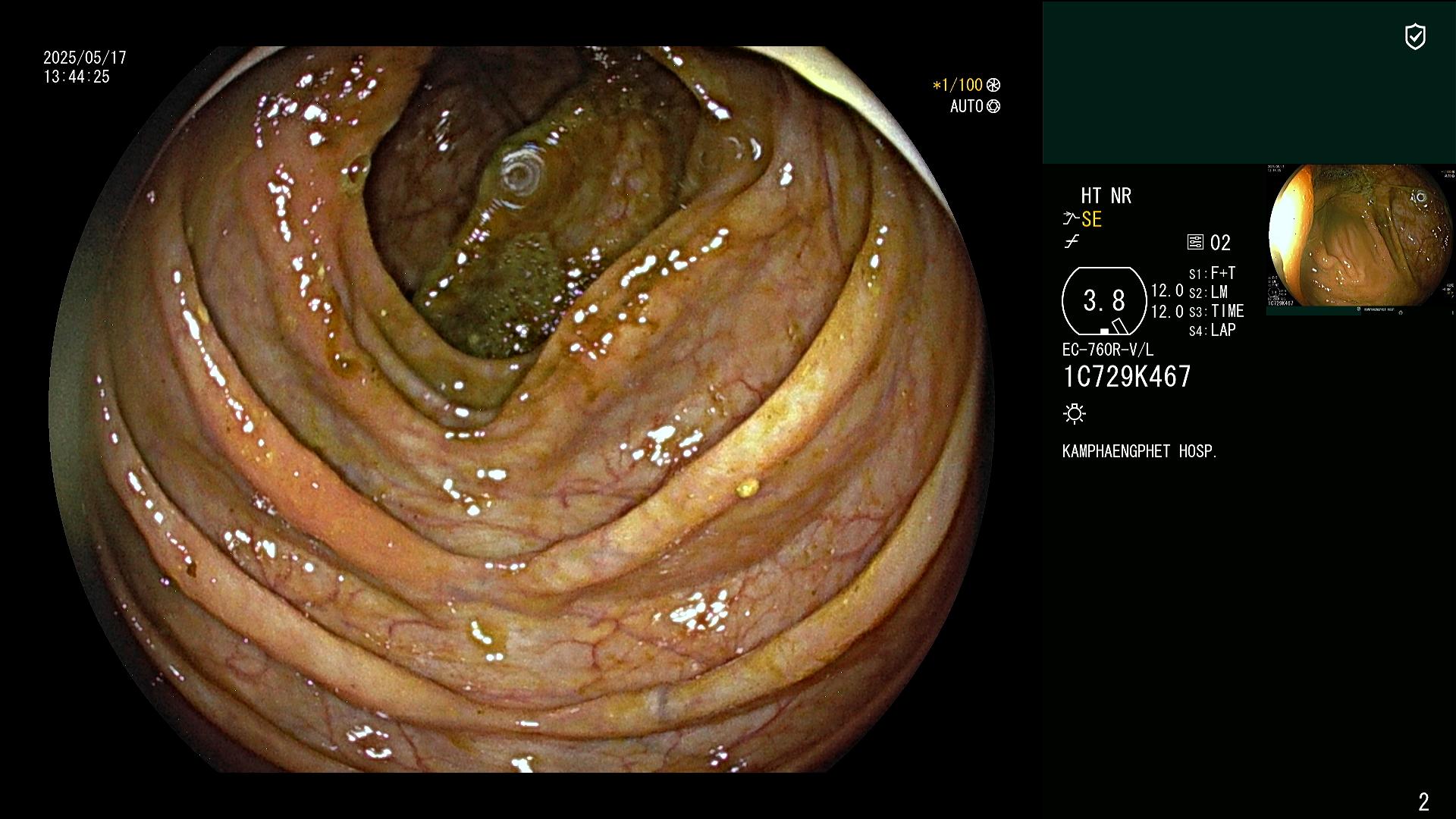Screen dimensions: 1456x819
Task: Click the time text 13:44:25
Action: pos(77,77)
